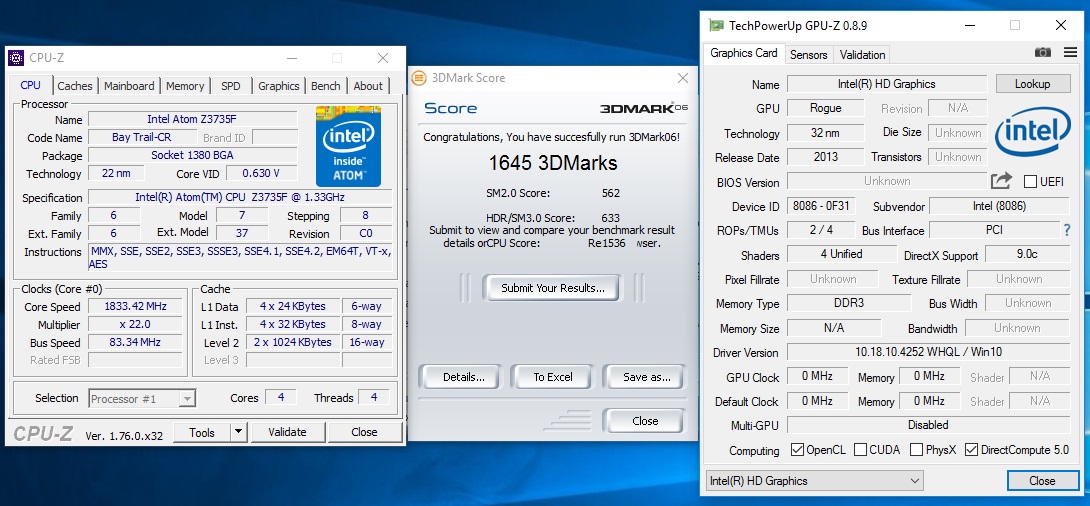Expand the Tools dropdown arrow

pos(238,432)
